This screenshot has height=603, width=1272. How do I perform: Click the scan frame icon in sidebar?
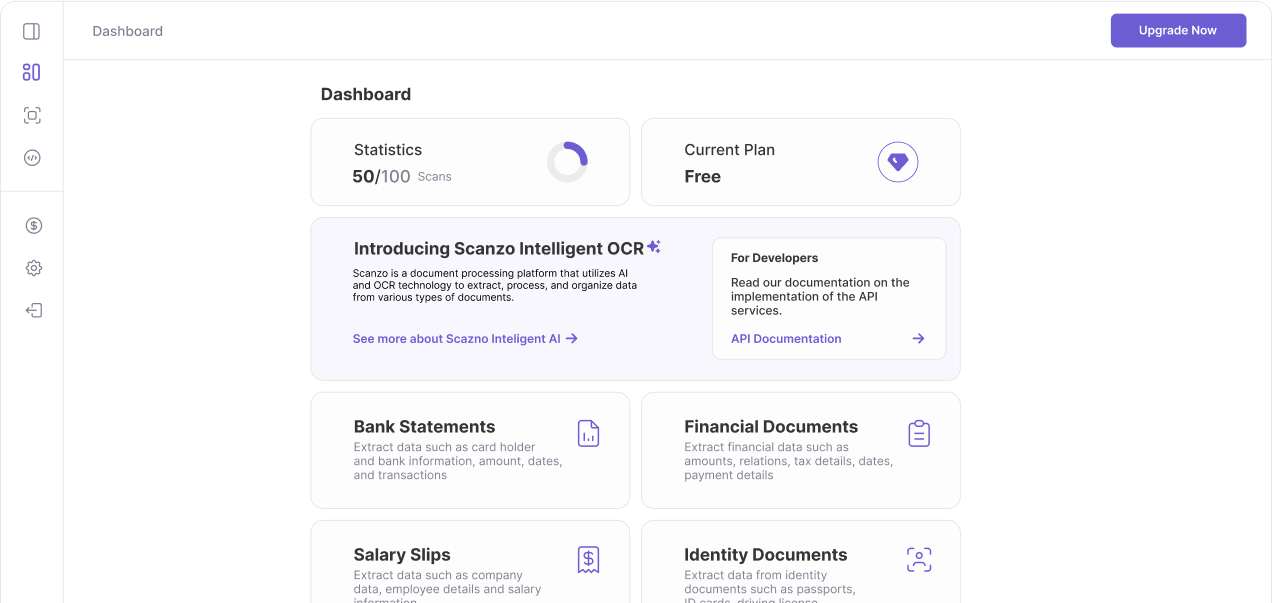[x=32, y=115]
